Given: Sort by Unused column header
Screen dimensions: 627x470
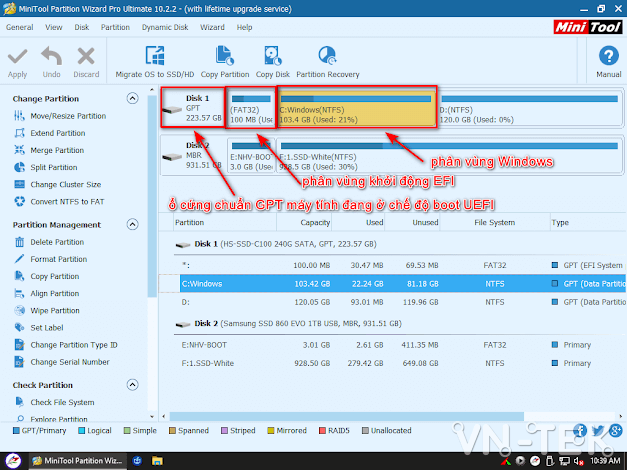Looking at the screenshot, I should point(412,222).
